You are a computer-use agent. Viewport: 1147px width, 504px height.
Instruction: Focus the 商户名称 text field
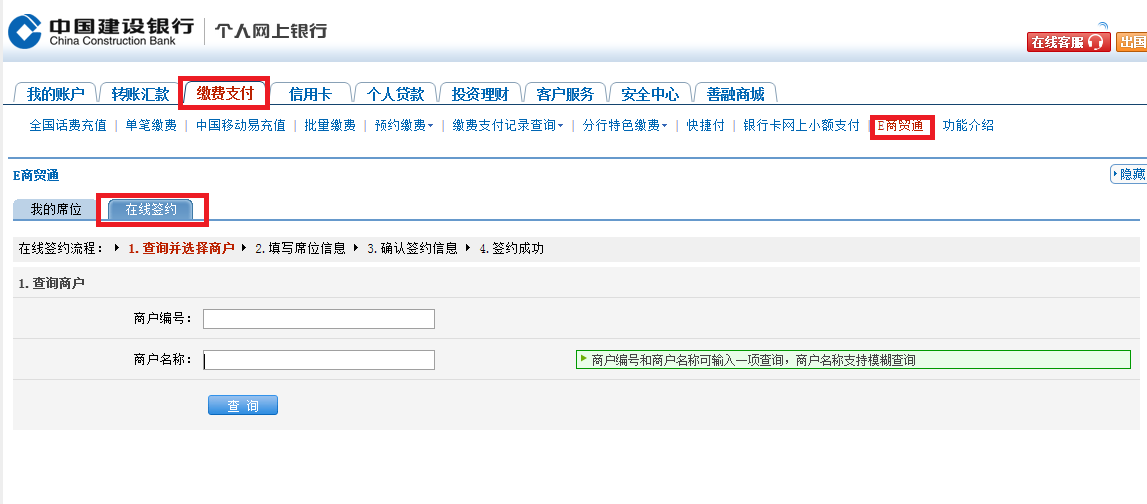click(319, 360)
